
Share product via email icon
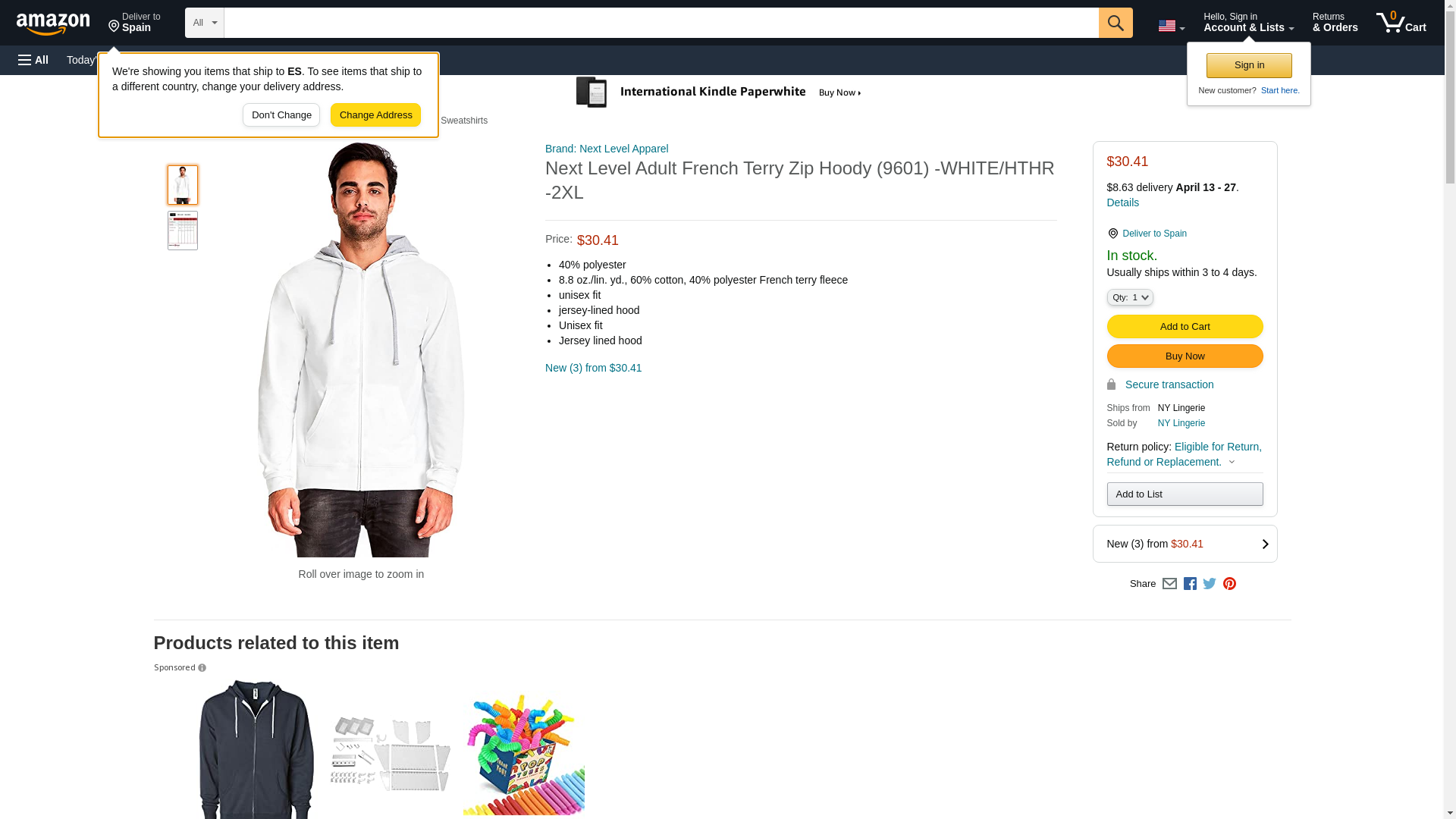pyautogui.click(x=1169, y=584)
